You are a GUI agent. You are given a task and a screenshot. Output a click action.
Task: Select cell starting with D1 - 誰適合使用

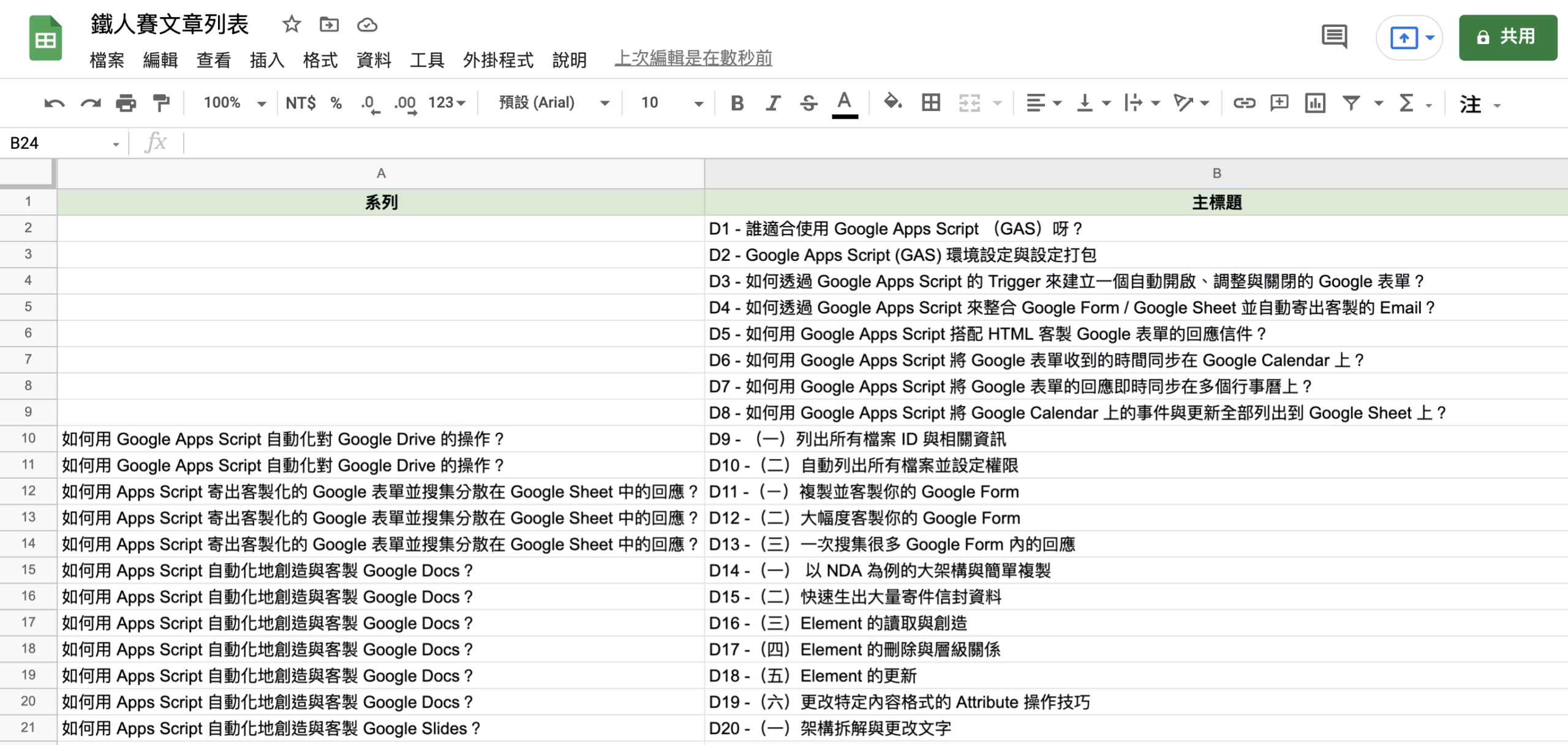coord(1136,229)
